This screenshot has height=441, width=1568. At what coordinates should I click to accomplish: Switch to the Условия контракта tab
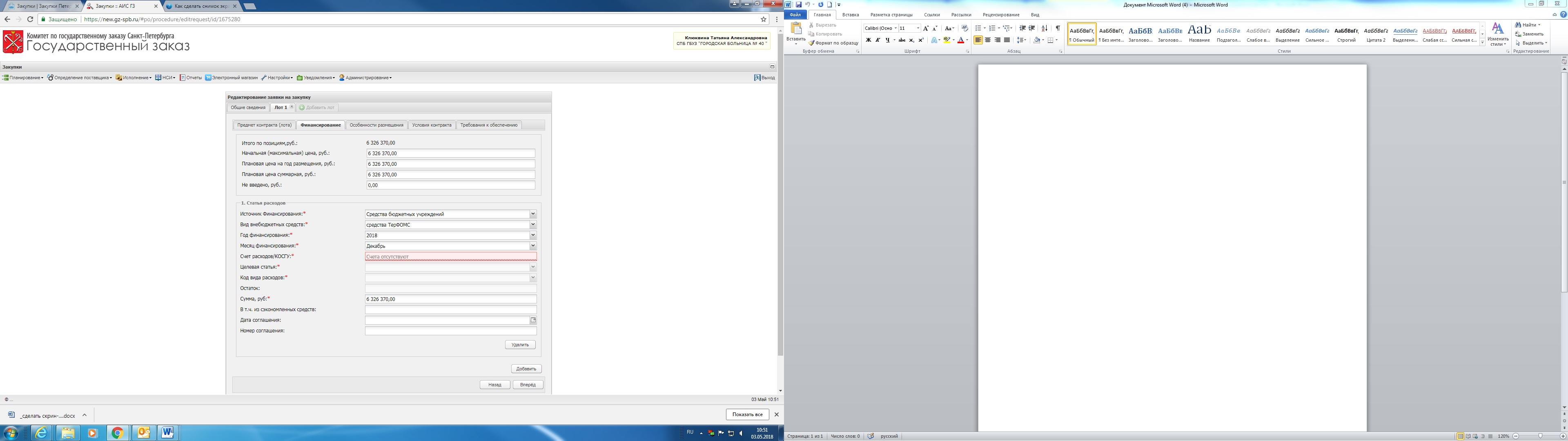[432, 125]
